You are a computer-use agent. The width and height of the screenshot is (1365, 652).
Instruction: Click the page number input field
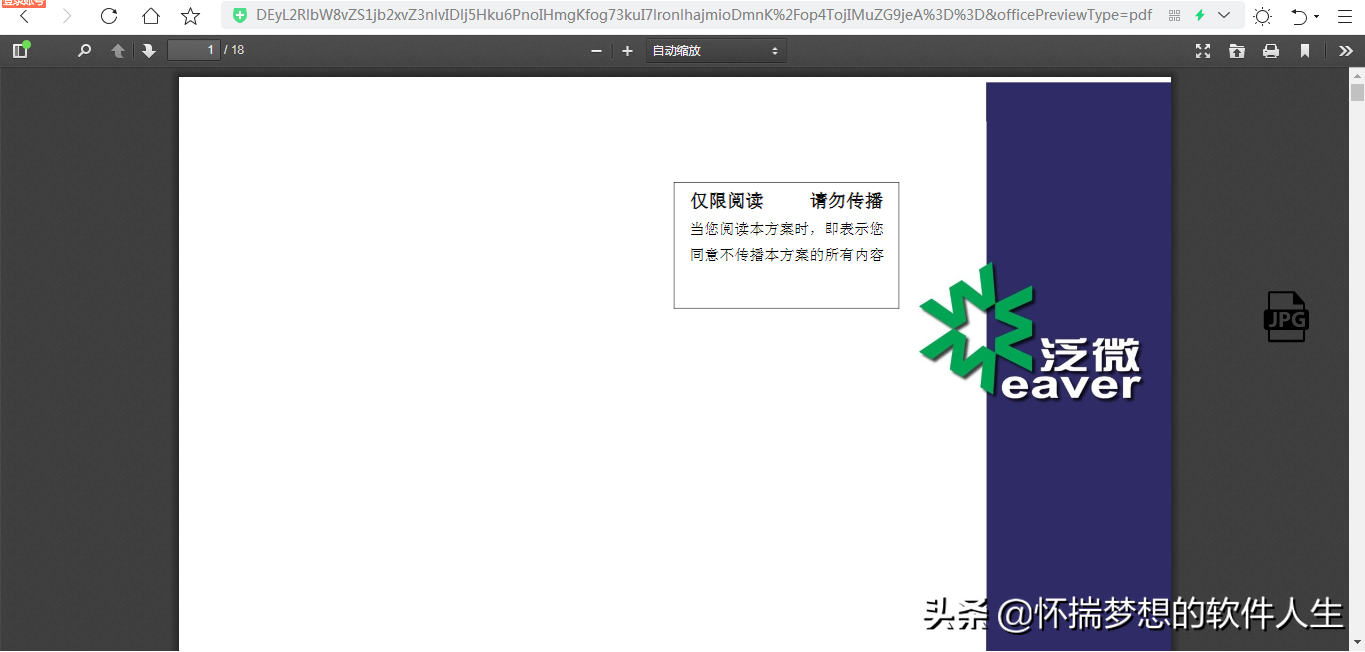pos(194,50)
